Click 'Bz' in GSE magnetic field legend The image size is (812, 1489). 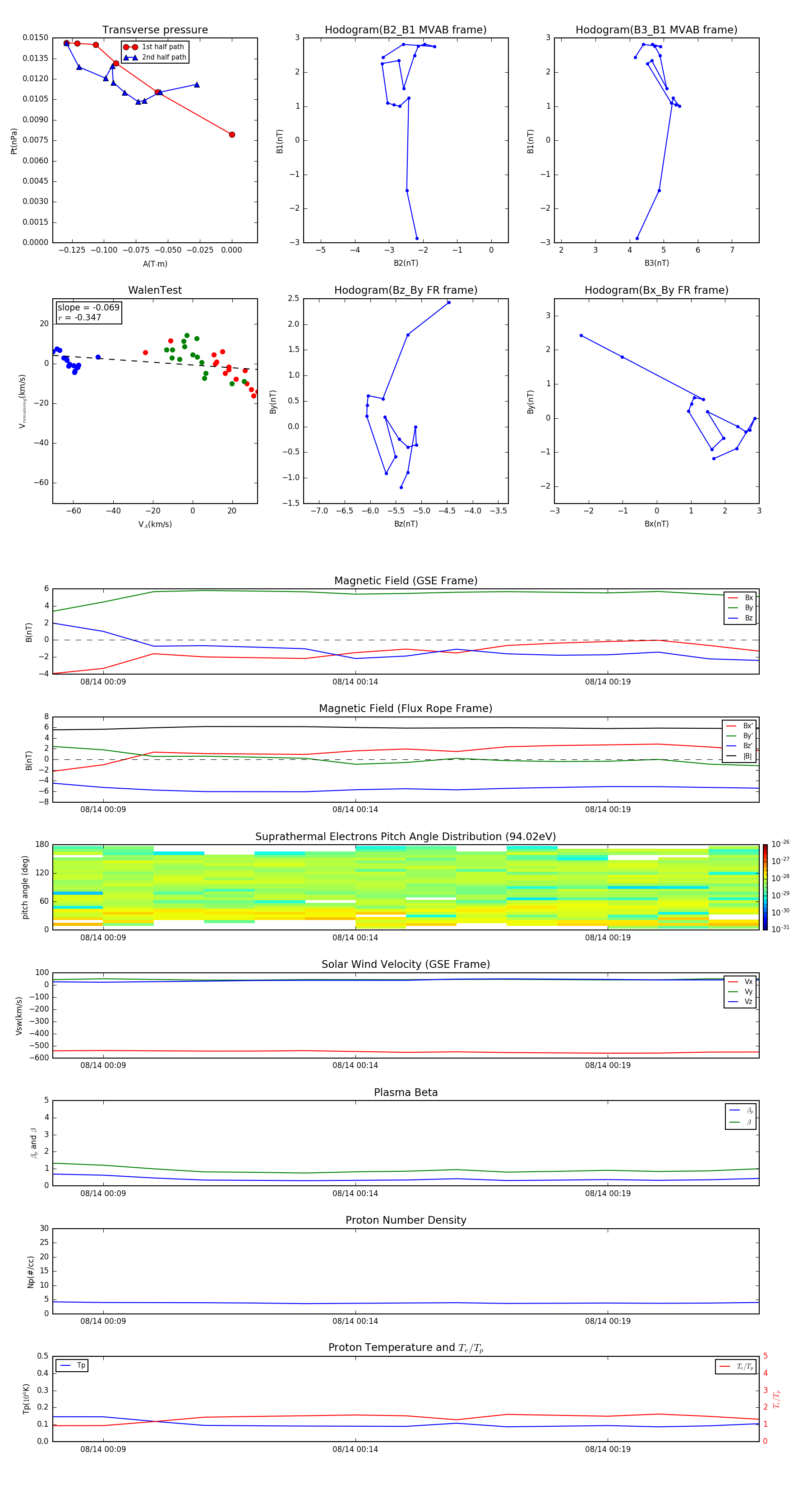coord(741,618)
